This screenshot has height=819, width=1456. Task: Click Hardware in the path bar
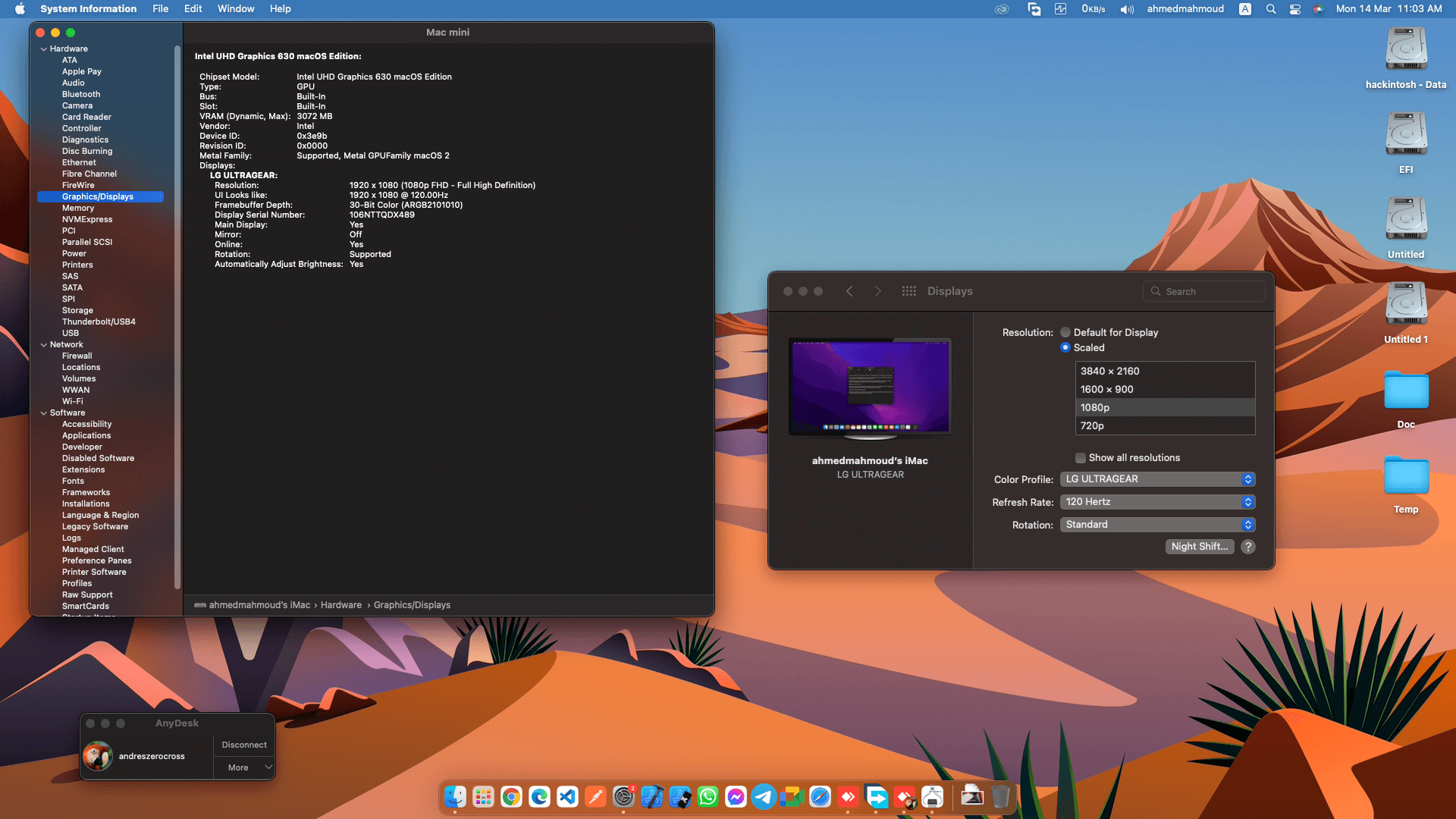pos(341,605)
